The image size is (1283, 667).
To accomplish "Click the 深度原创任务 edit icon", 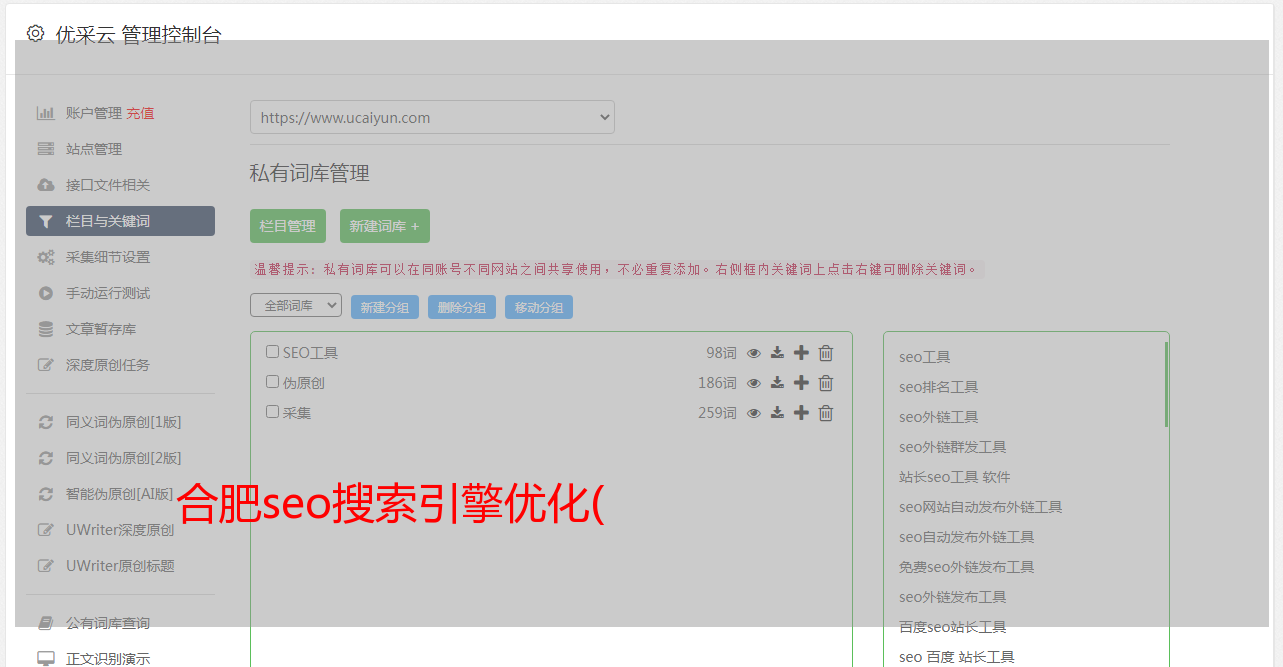I will point(46,365).
